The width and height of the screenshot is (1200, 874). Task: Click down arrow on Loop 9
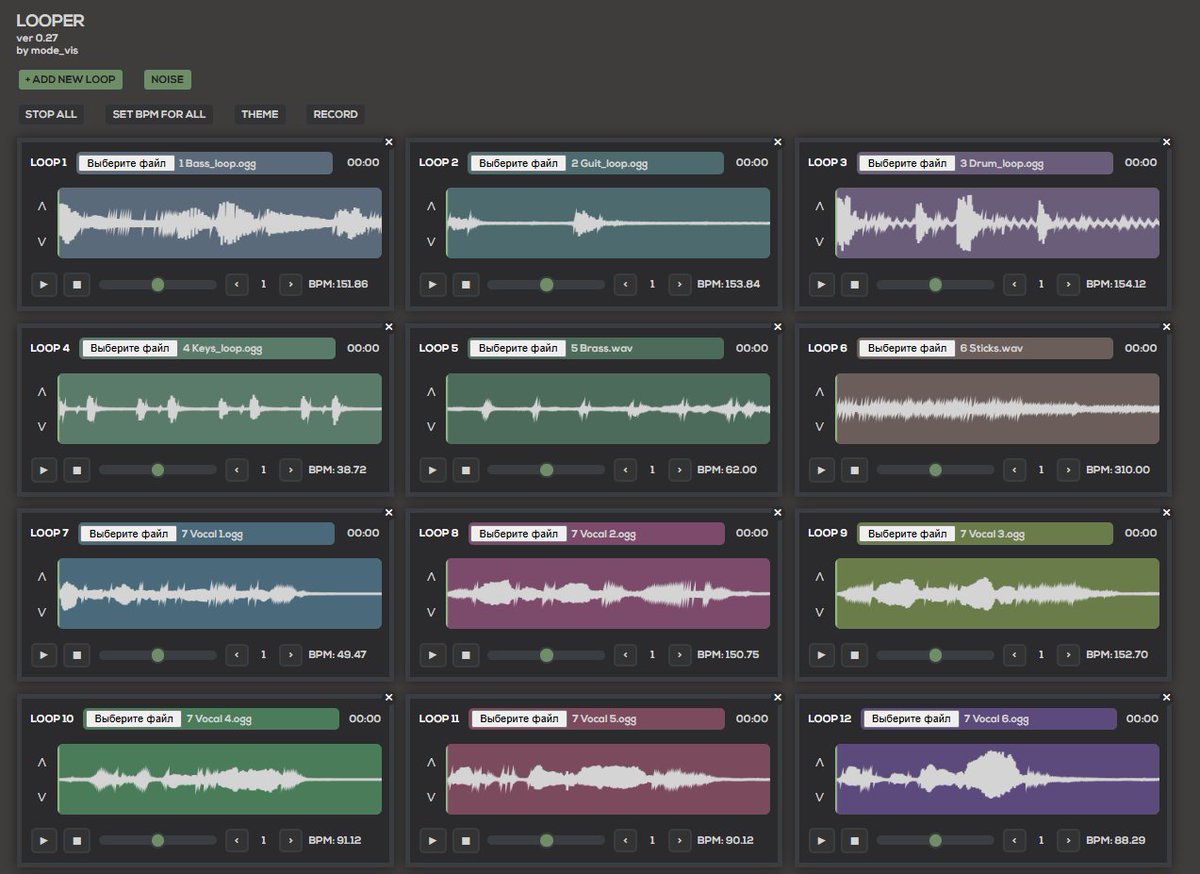tap(820, 612)
